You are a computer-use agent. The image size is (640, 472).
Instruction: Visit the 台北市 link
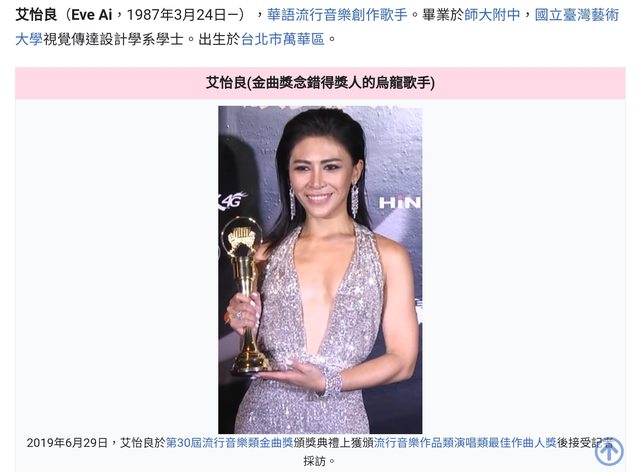tap(262, 39)
